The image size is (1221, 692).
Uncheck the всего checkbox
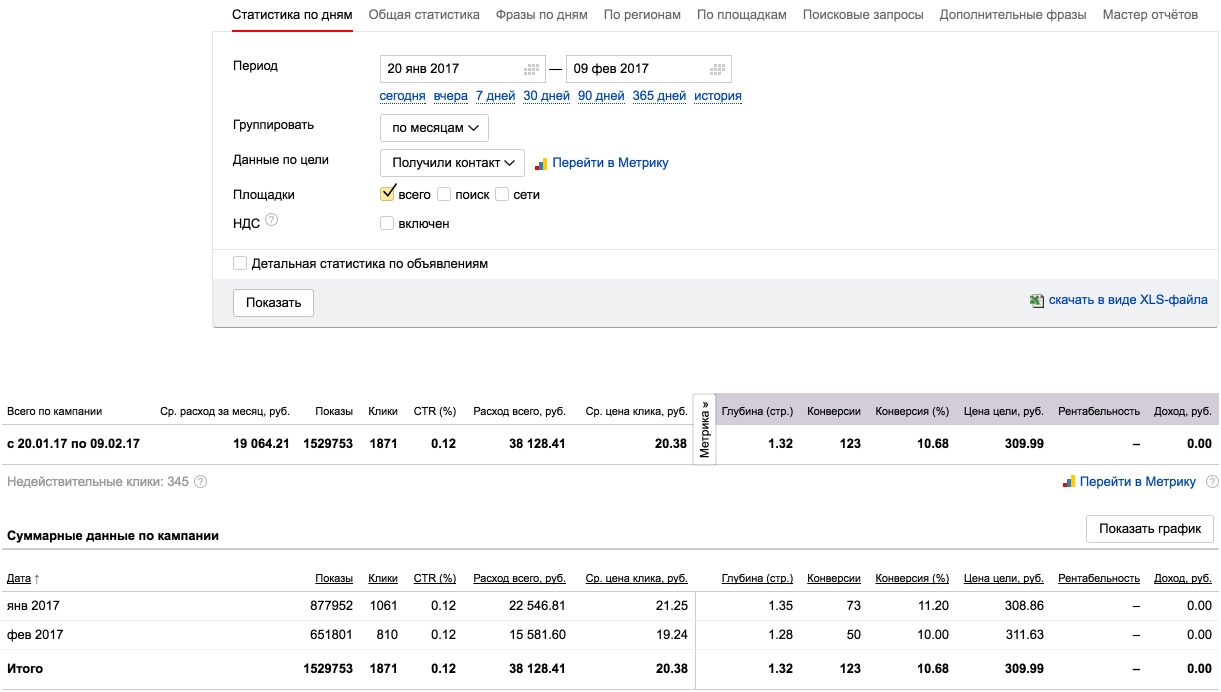click(388, 194)
